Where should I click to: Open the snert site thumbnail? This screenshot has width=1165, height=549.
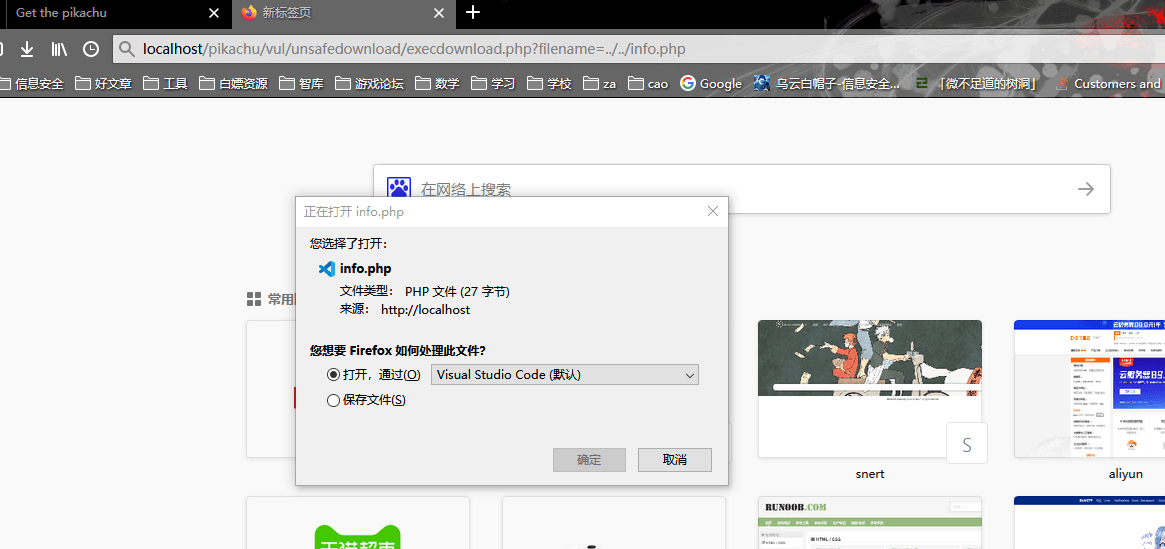[x=870, y=389]
